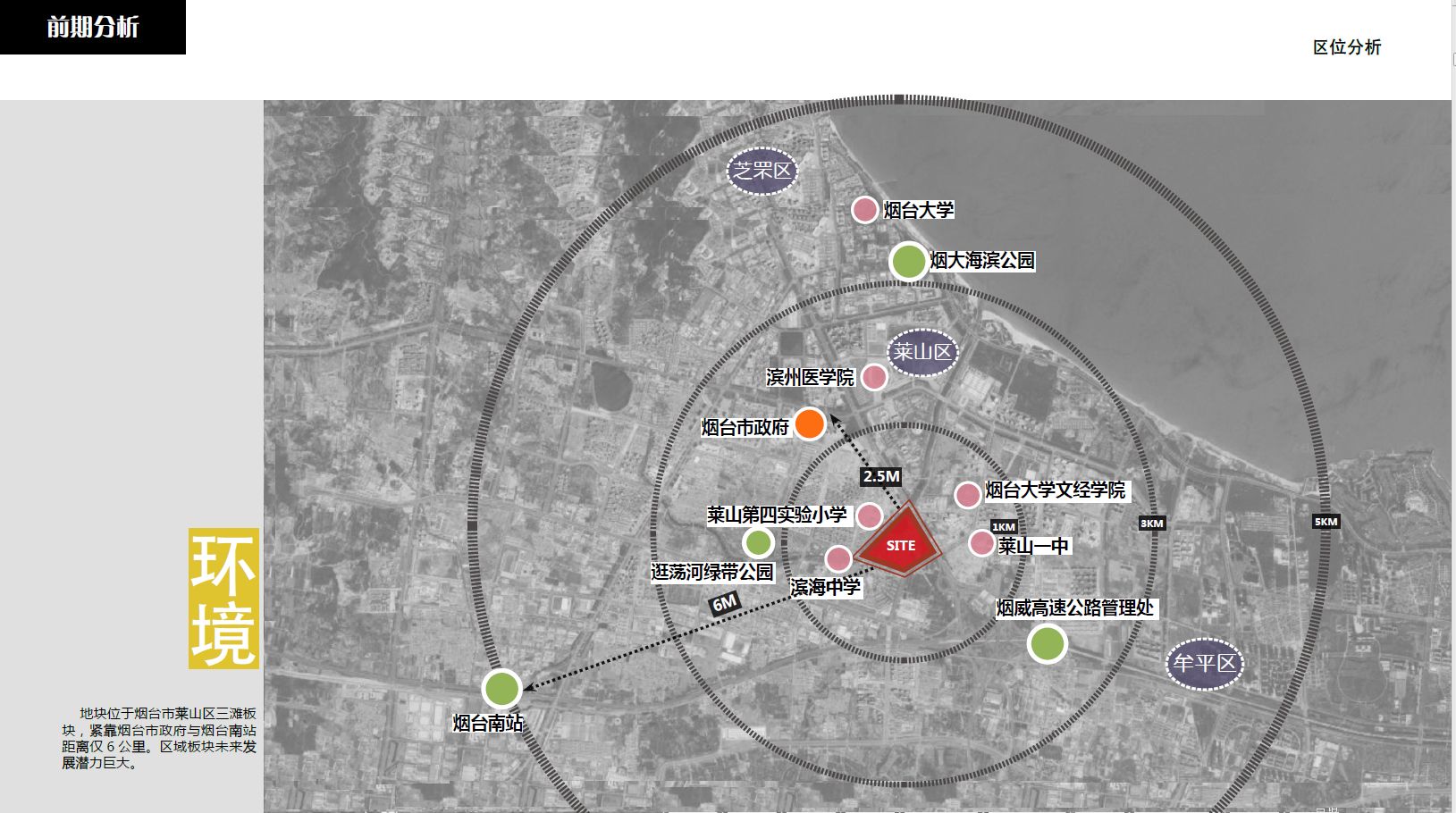Click the 区位分析 title text
This screenshot has height=813, width=1456.
pyautogui.click(x=1347, y=47)
